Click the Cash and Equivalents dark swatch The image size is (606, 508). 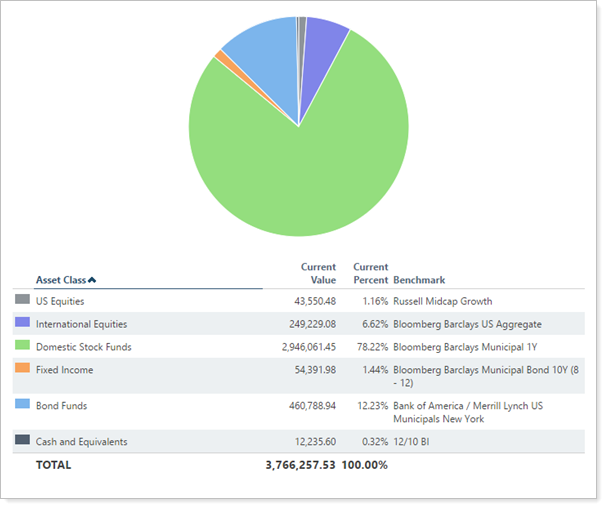click(22, 440)
